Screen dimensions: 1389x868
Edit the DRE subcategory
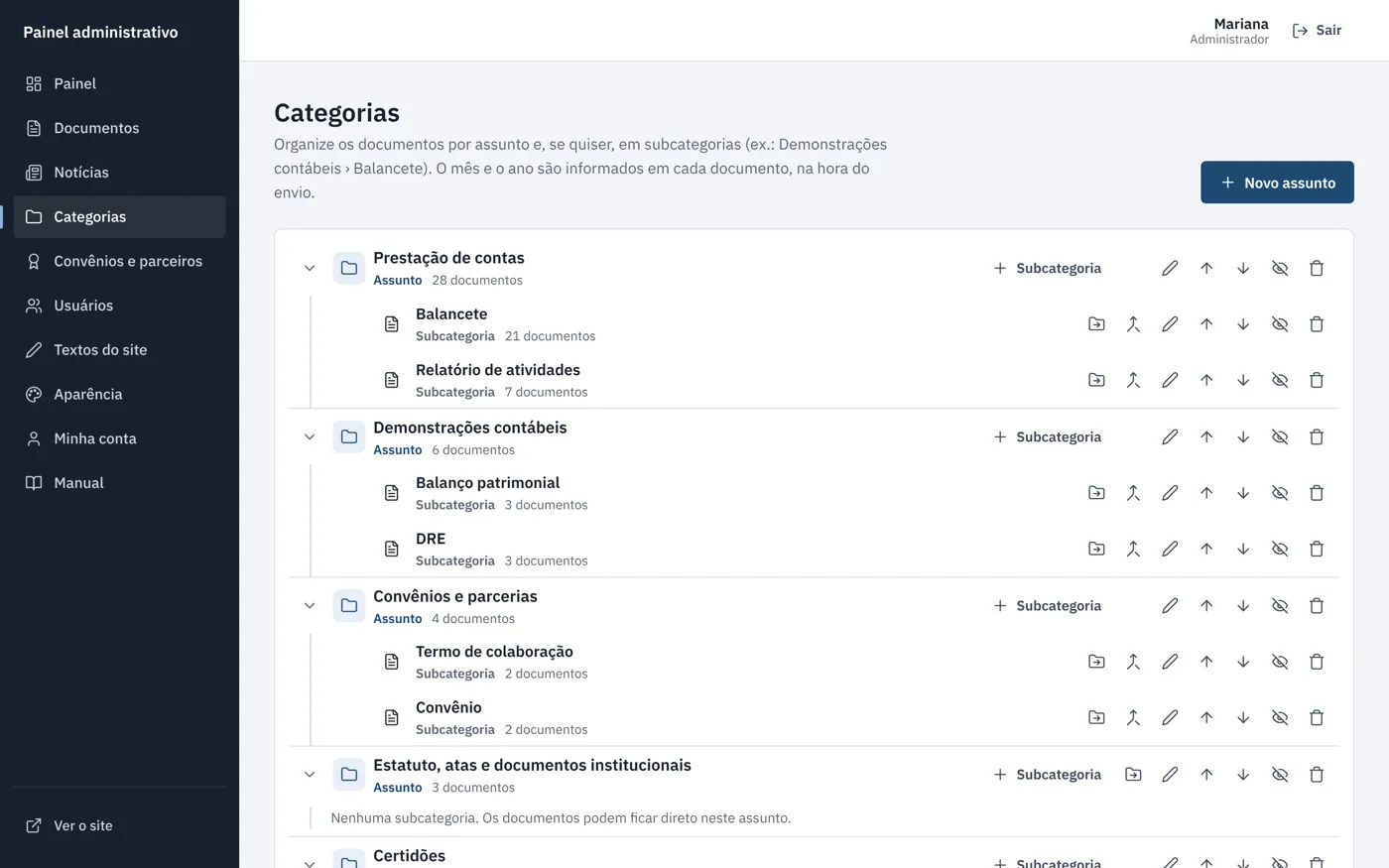click(x=1170, y=549)
